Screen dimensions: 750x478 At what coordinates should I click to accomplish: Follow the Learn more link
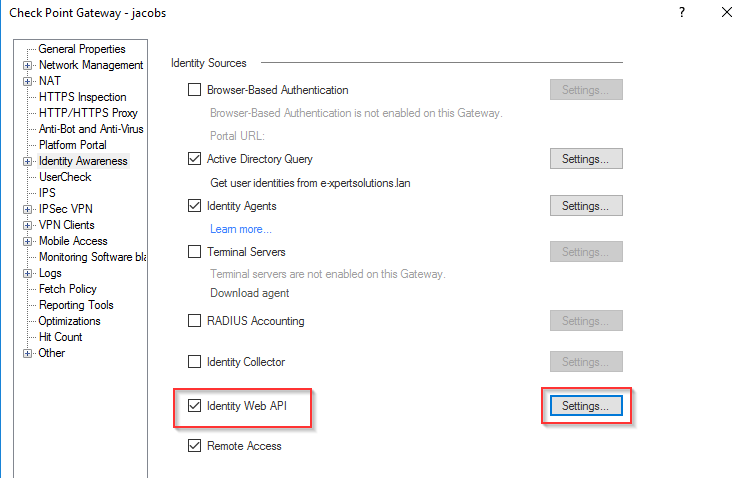pos(240,229)
